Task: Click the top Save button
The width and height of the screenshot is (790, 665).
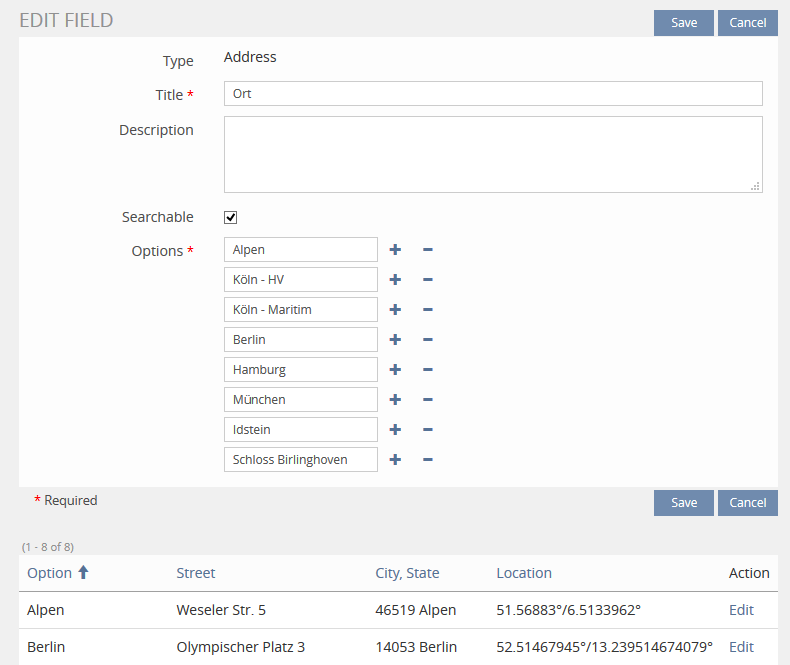Action: [684, 23]
